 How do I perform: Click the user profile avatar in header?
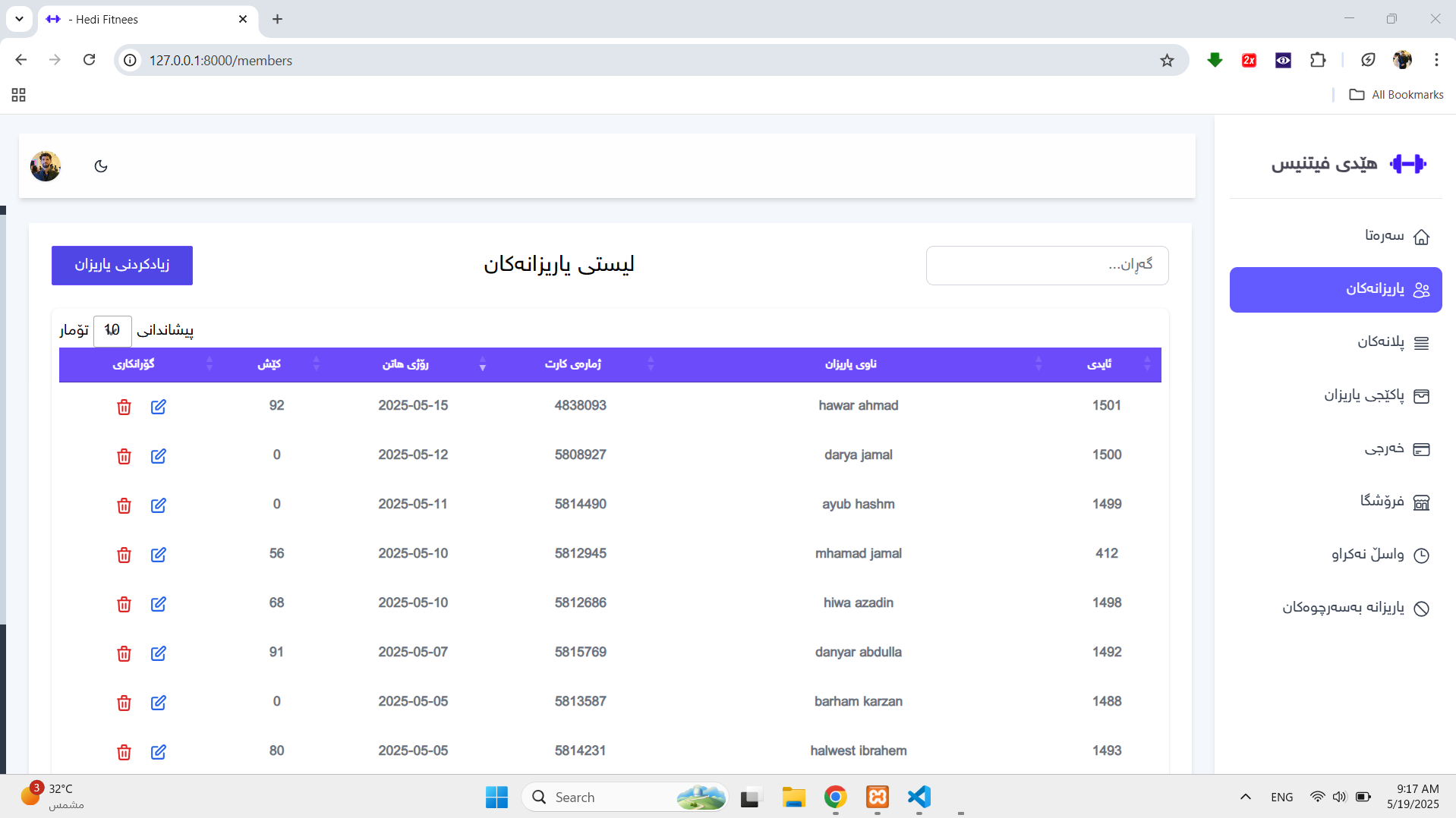46,166
